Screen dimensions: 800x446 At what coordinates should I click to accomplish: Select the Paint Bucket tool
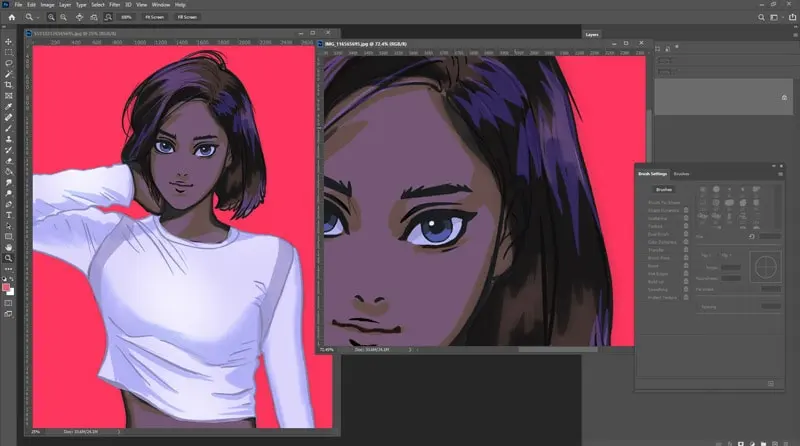8,171
